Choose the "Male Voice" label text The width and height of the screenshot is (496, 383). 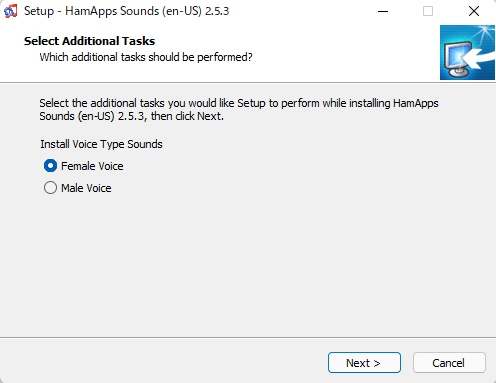click(86, 188)
